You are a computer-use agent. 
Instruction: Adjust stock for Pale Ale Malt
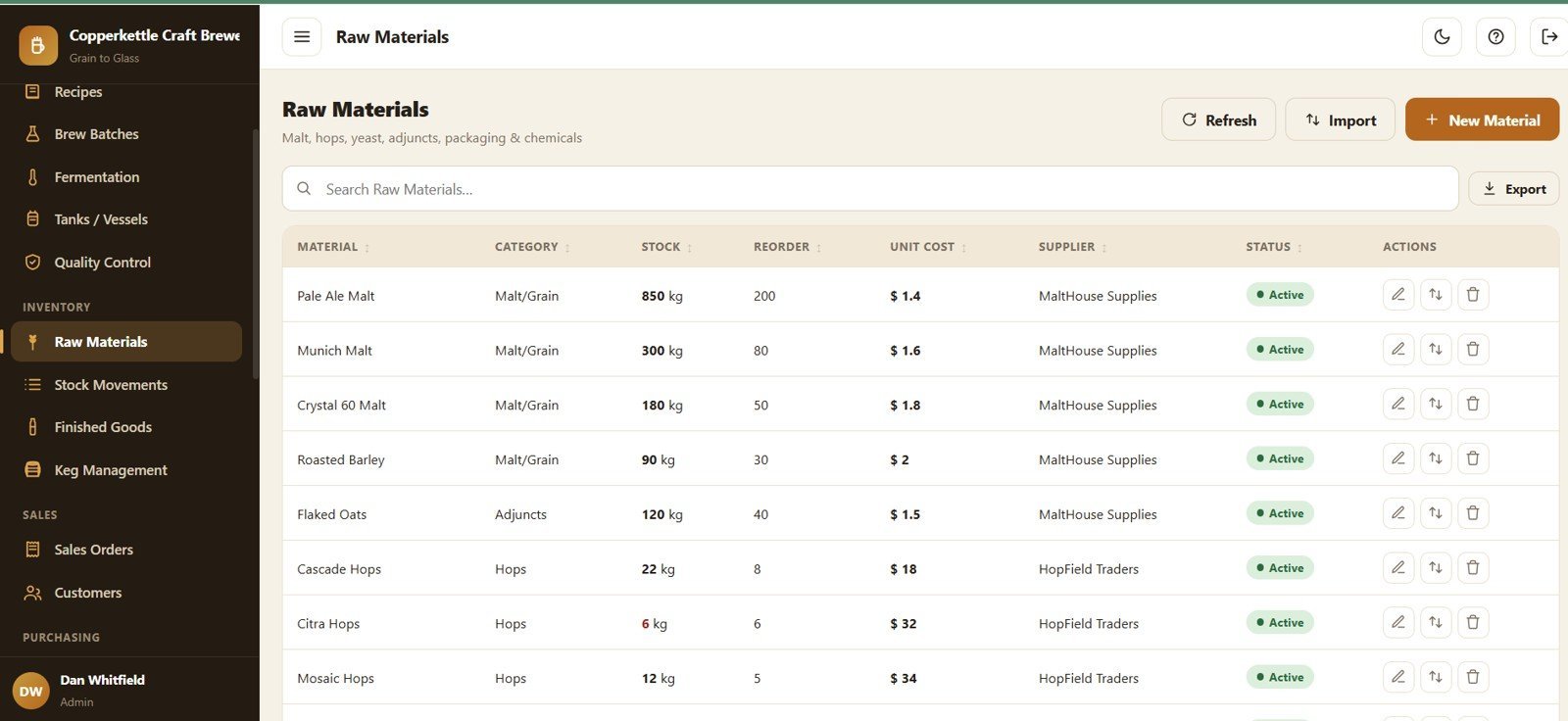pyautogui.click(x=1436, y=295)
